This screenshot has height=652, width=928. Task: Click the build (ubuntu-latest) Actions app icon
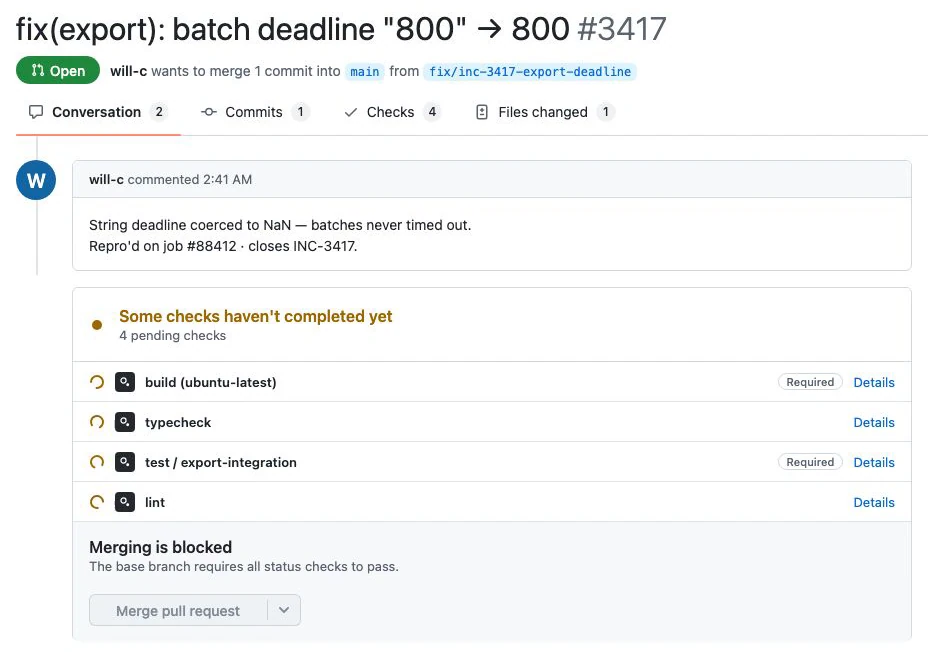coord(125,382)
